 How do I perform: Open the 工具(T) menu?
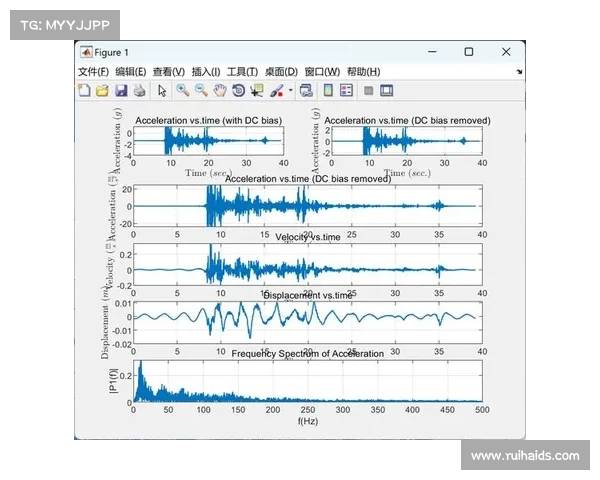[x=243, y=71]
